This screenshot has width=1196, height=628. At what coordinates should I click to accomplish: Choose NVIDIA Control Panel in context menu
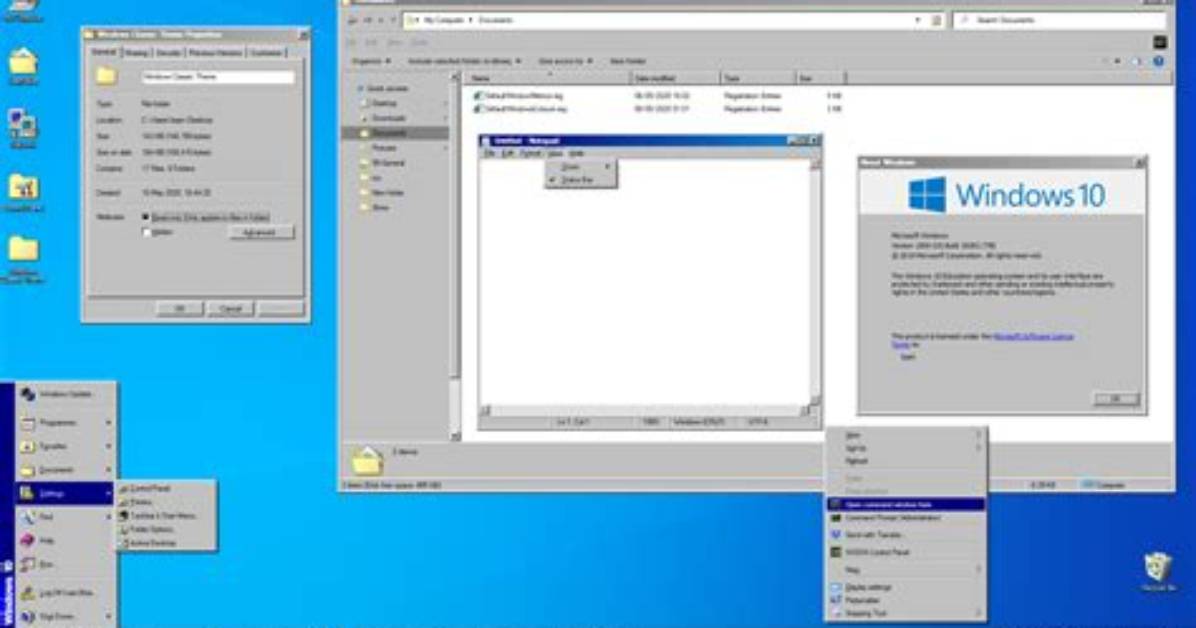click(905, 552)
